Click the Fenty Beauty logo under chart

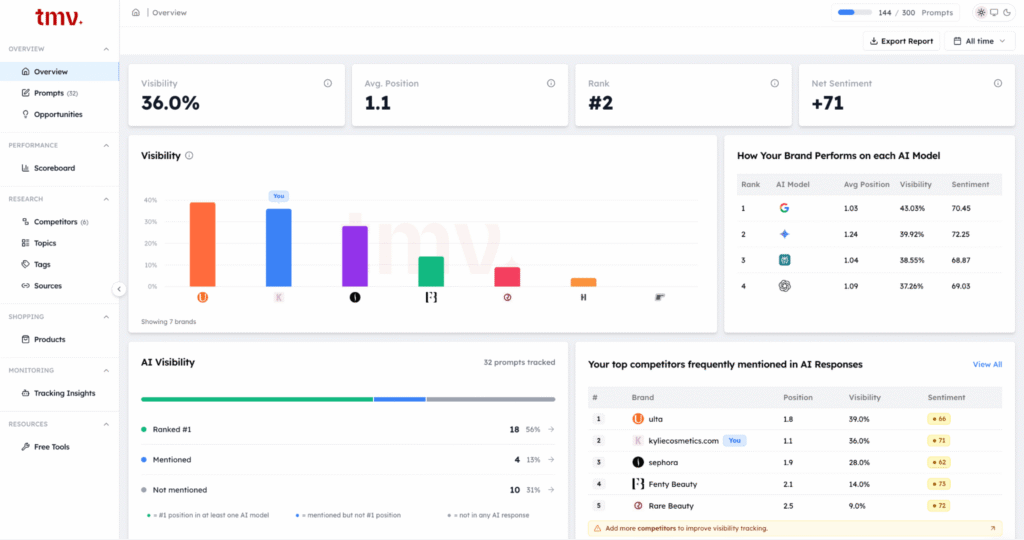tap(431, 297)
